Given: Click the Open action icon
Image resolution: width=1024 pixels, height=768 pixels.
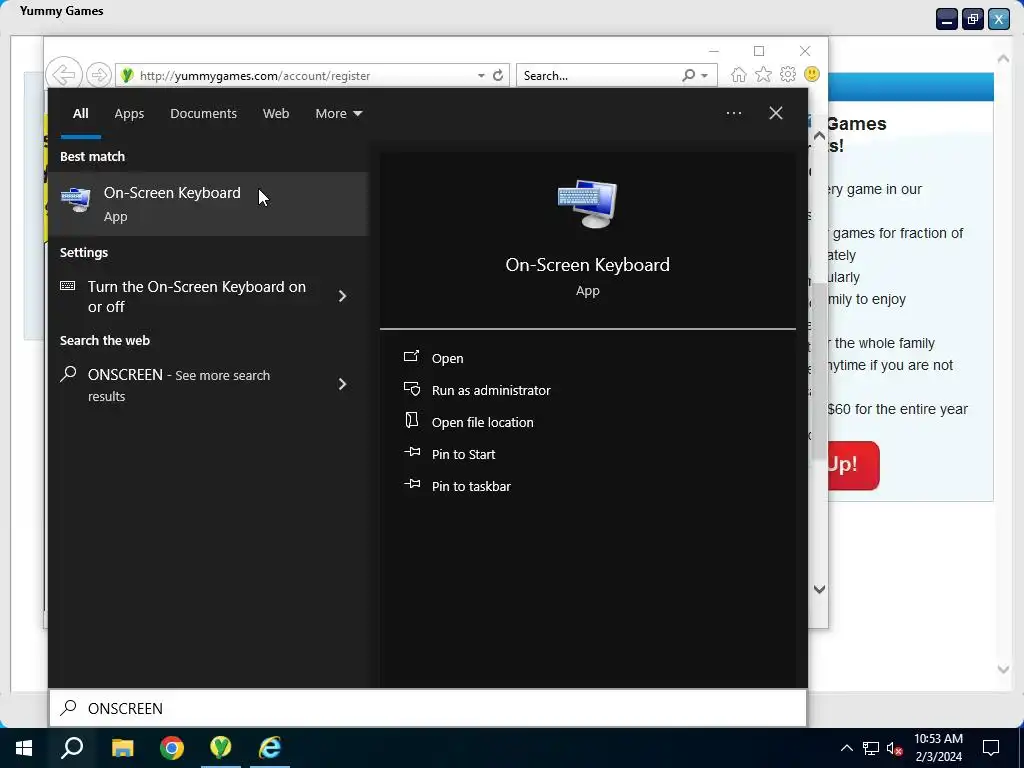Looking at the screenshot, I should (411, 357).
